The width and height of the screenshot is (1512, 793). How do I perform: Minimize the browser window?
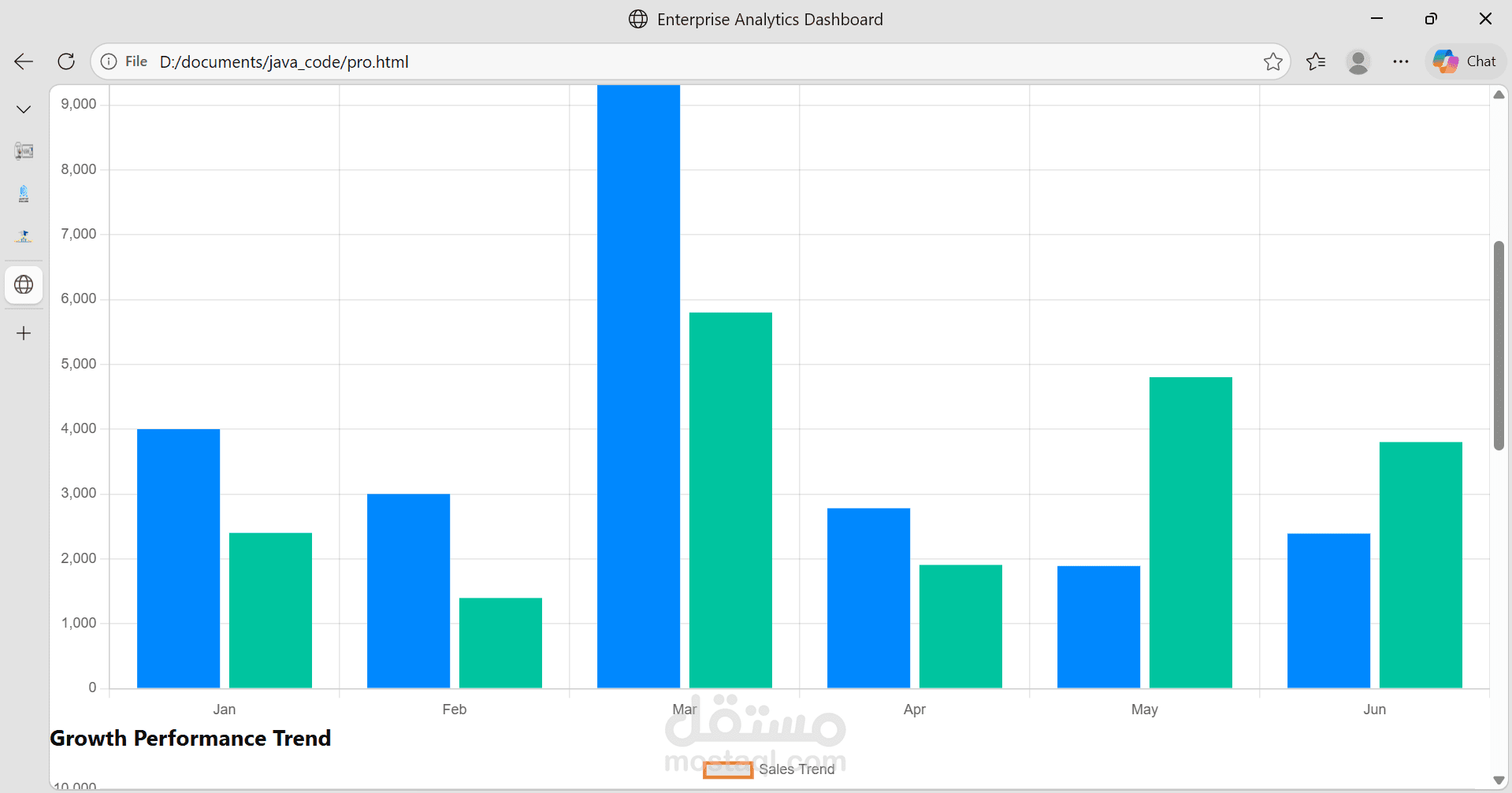pos(1376,19)
